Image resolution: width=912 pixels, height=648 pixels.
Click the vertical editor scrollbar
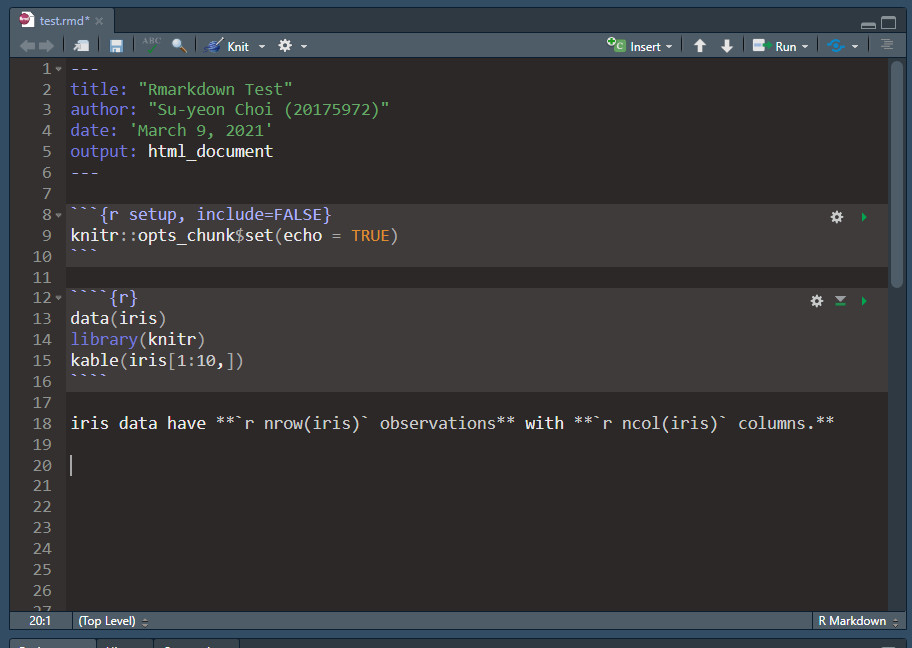click(x=896, y=174)
